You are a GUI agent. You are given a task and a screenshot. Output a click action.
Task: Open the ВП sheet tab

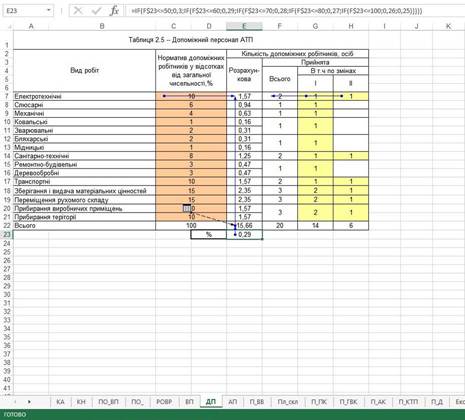[189, 402]
